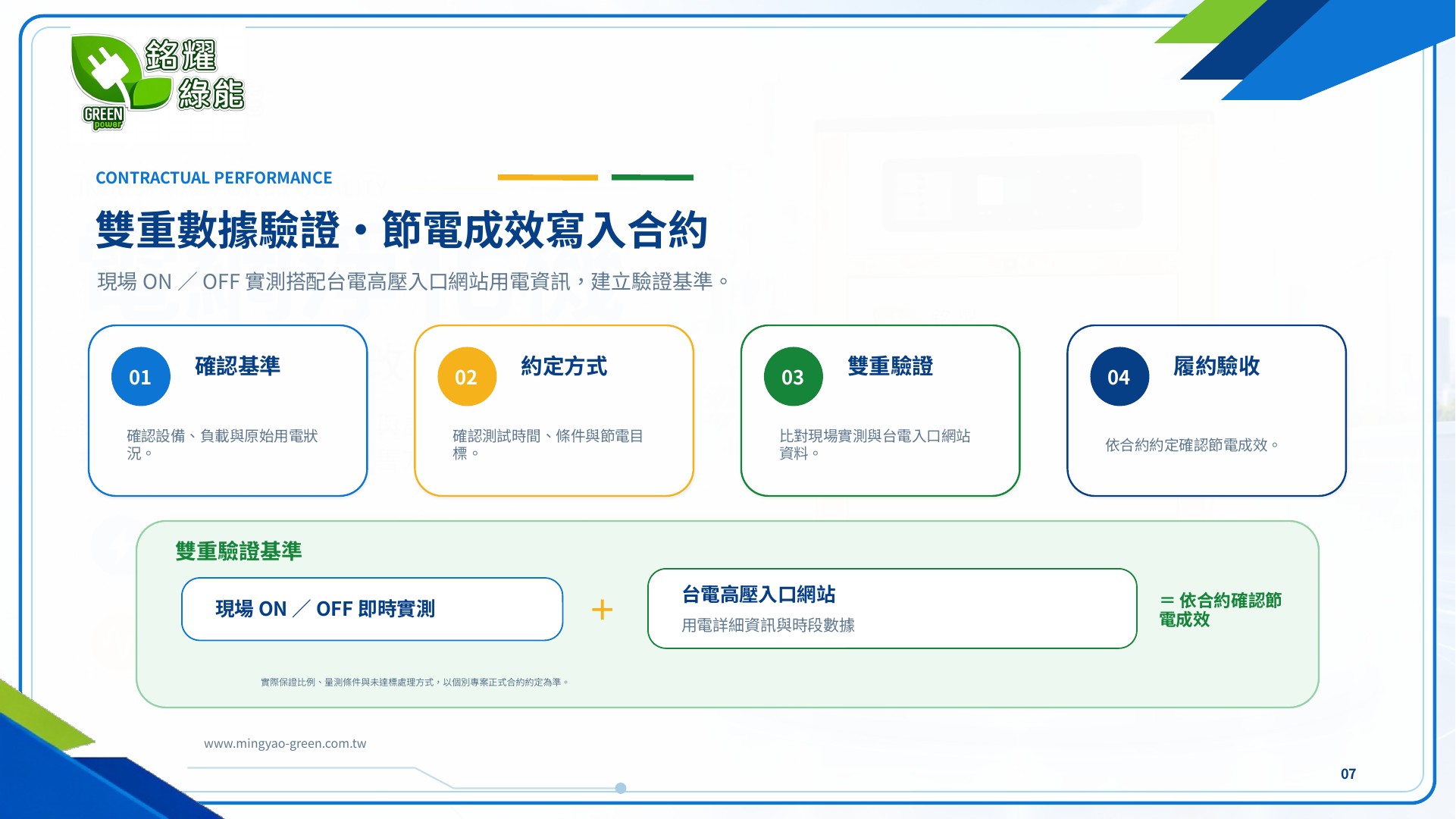Select the blue 01 step circle
This screenshot has width=1456, height=819.
pos(140,377)
